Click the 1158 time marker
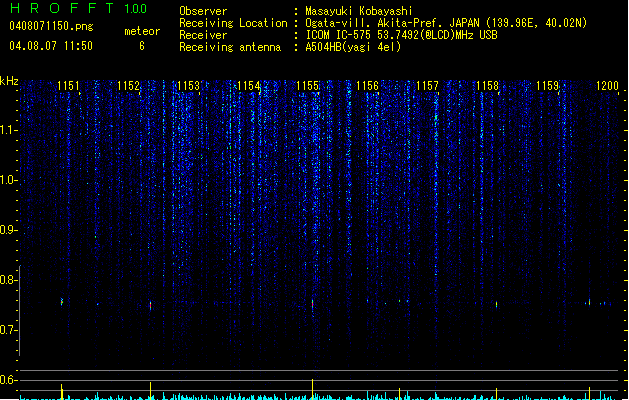 coord(487,86)
